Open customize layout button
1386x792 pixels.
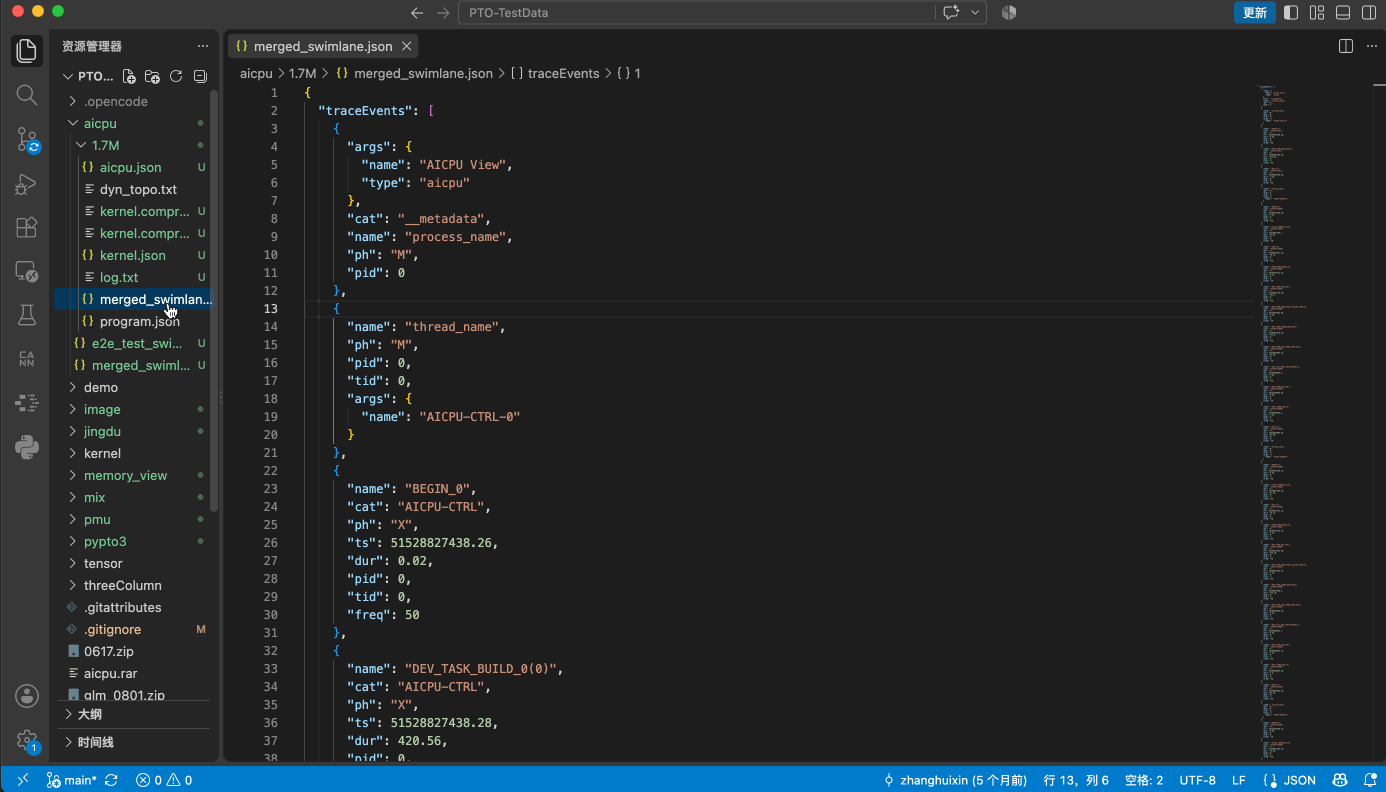[1317, 13]
